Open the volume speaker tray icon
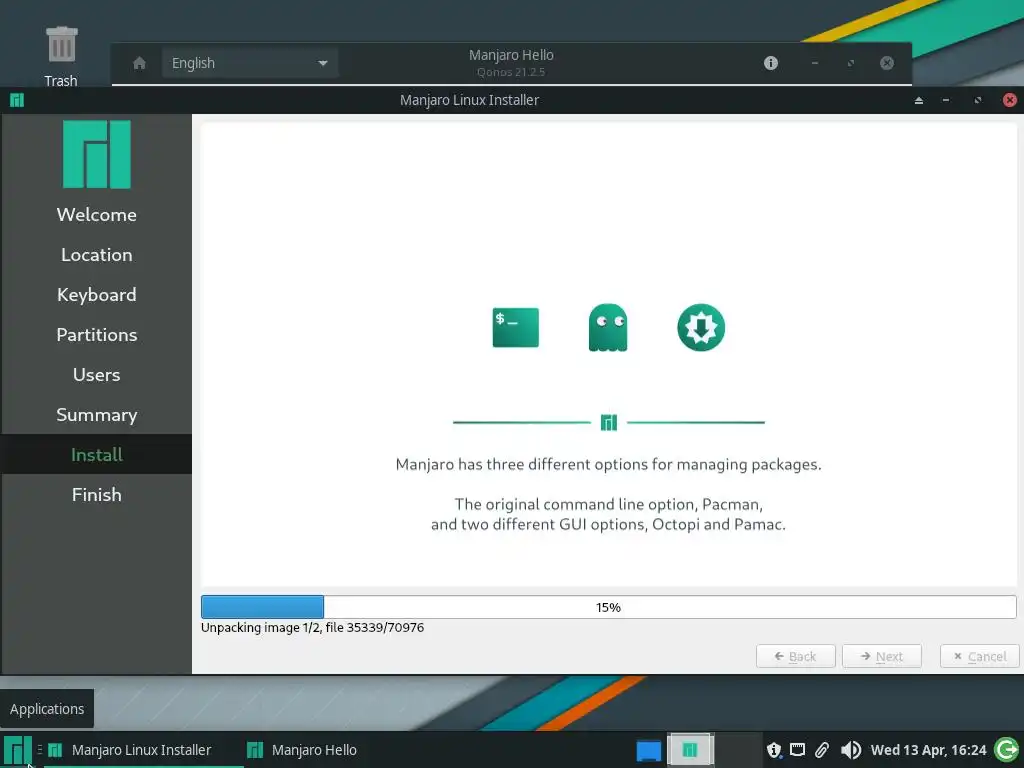The height and width of the screenshot is (768, 1024). 851,750
